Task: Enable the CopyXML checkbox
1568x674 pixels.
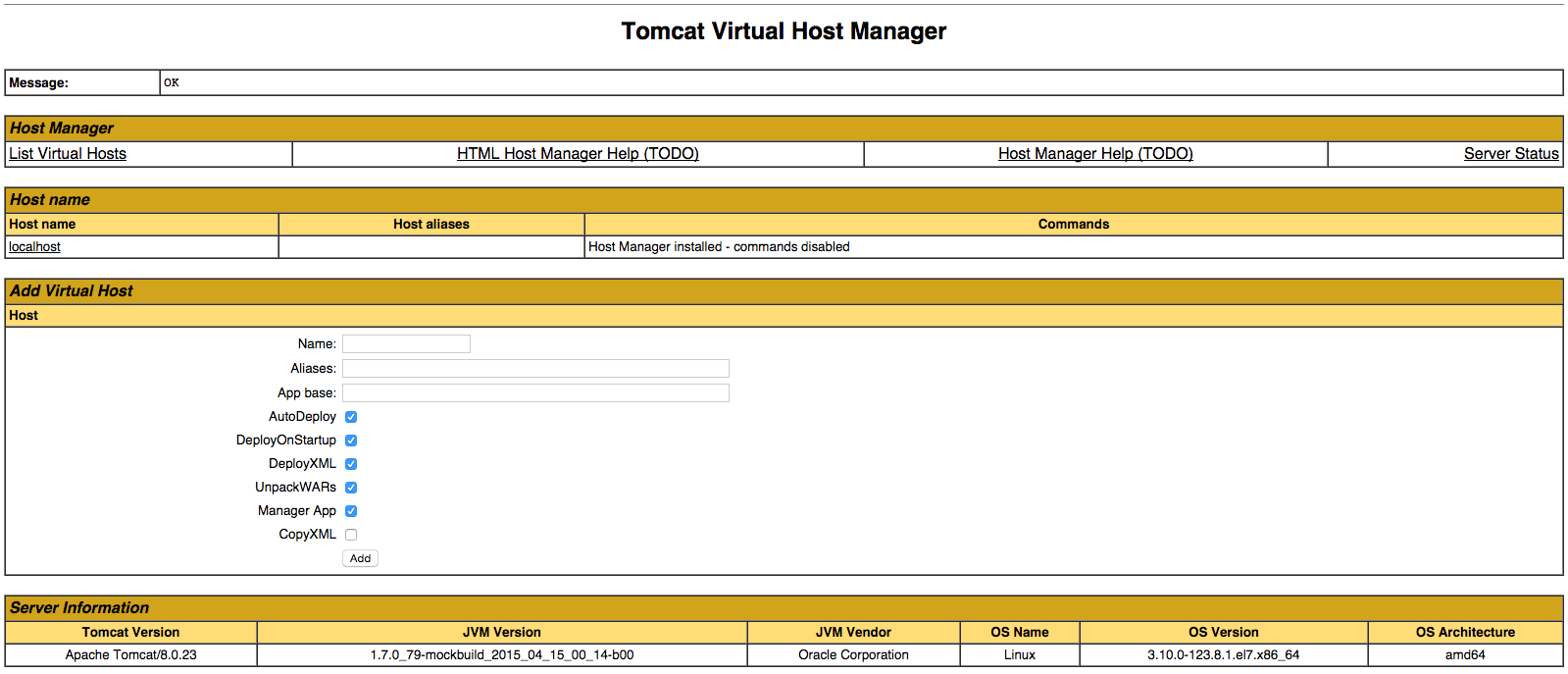Action: click(x=351, y=535)
